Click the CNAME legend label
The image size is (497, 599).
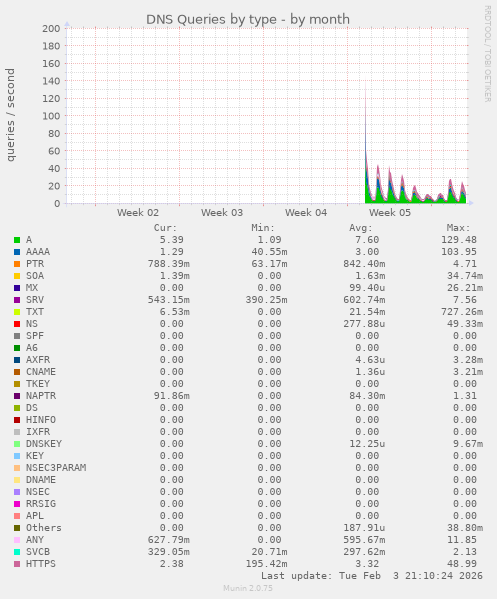tap(41, 372)
